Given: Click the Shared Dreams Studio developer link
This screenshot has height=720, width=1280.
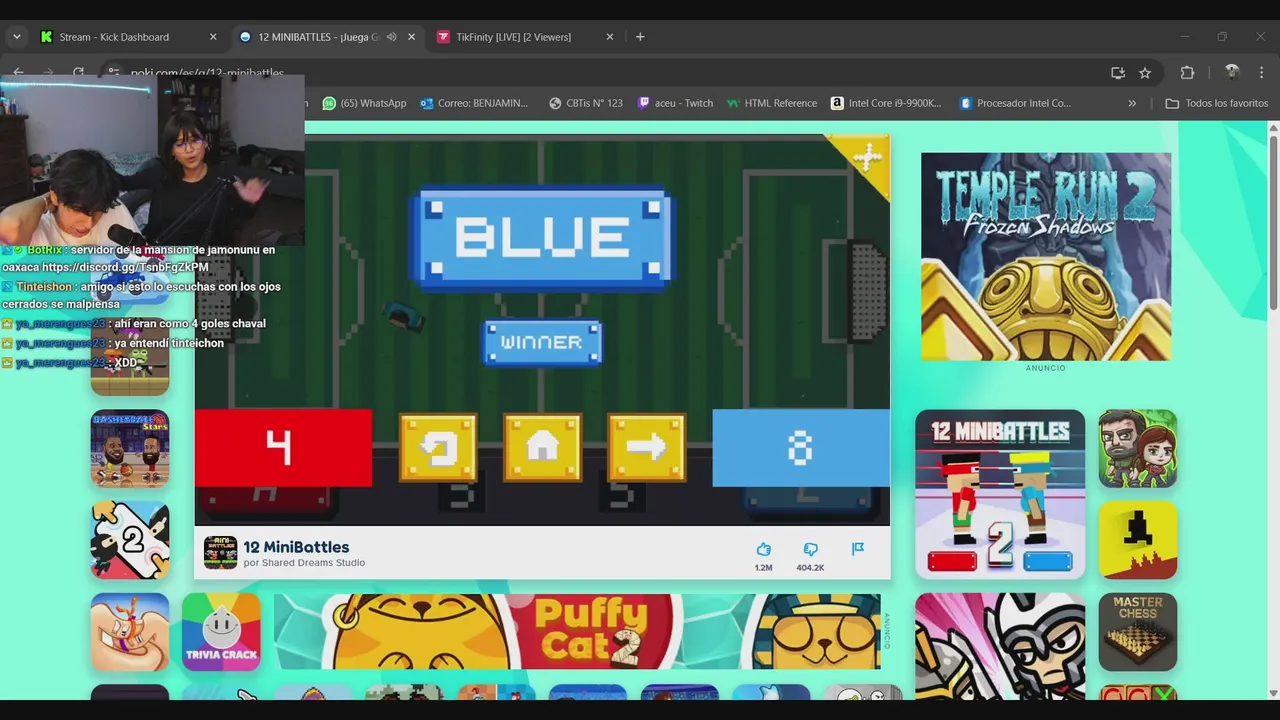Looking at the screenshot, I should click(x=313, y=563).
